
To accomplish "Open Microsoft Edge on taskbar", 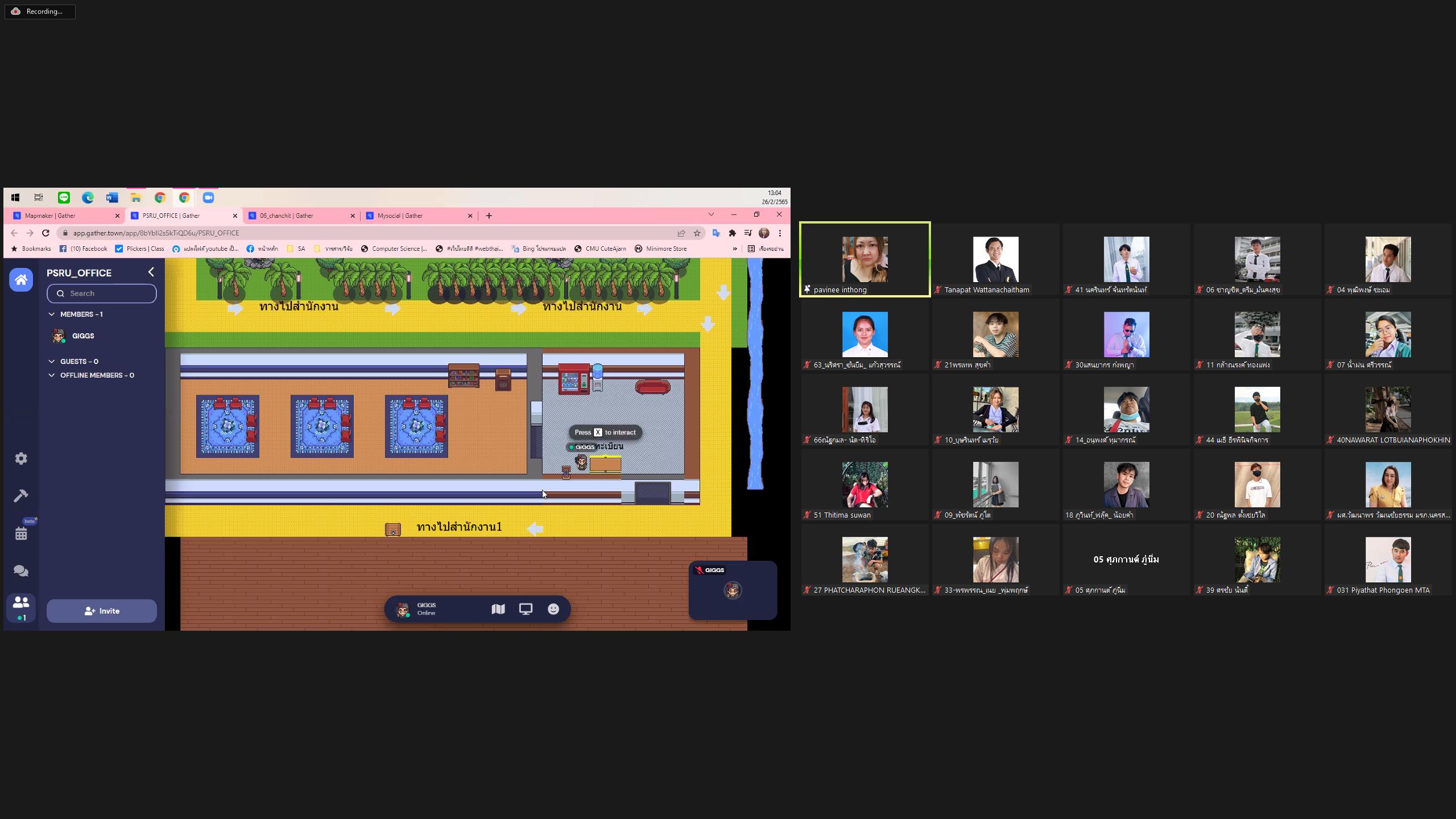I will (88, 197).
